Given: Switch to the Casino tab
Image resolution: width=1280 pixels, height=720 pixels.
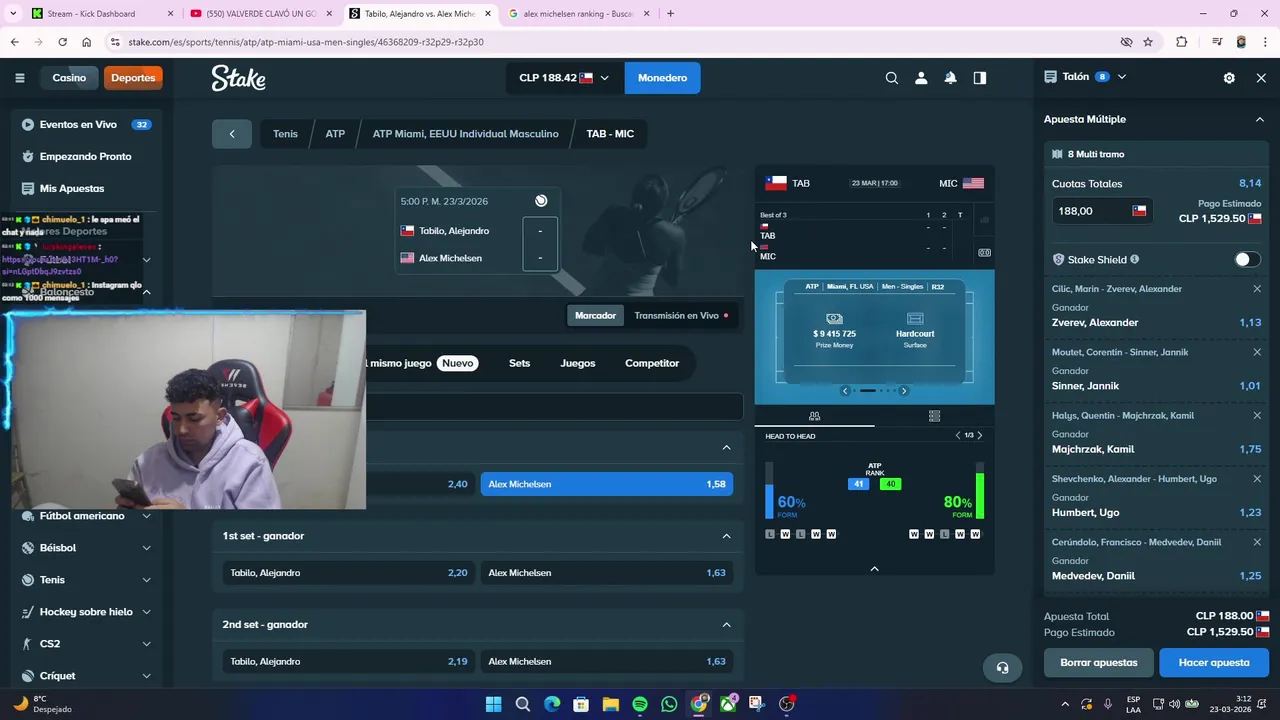Looking at the screenshot, I should [x=69, y=78].
